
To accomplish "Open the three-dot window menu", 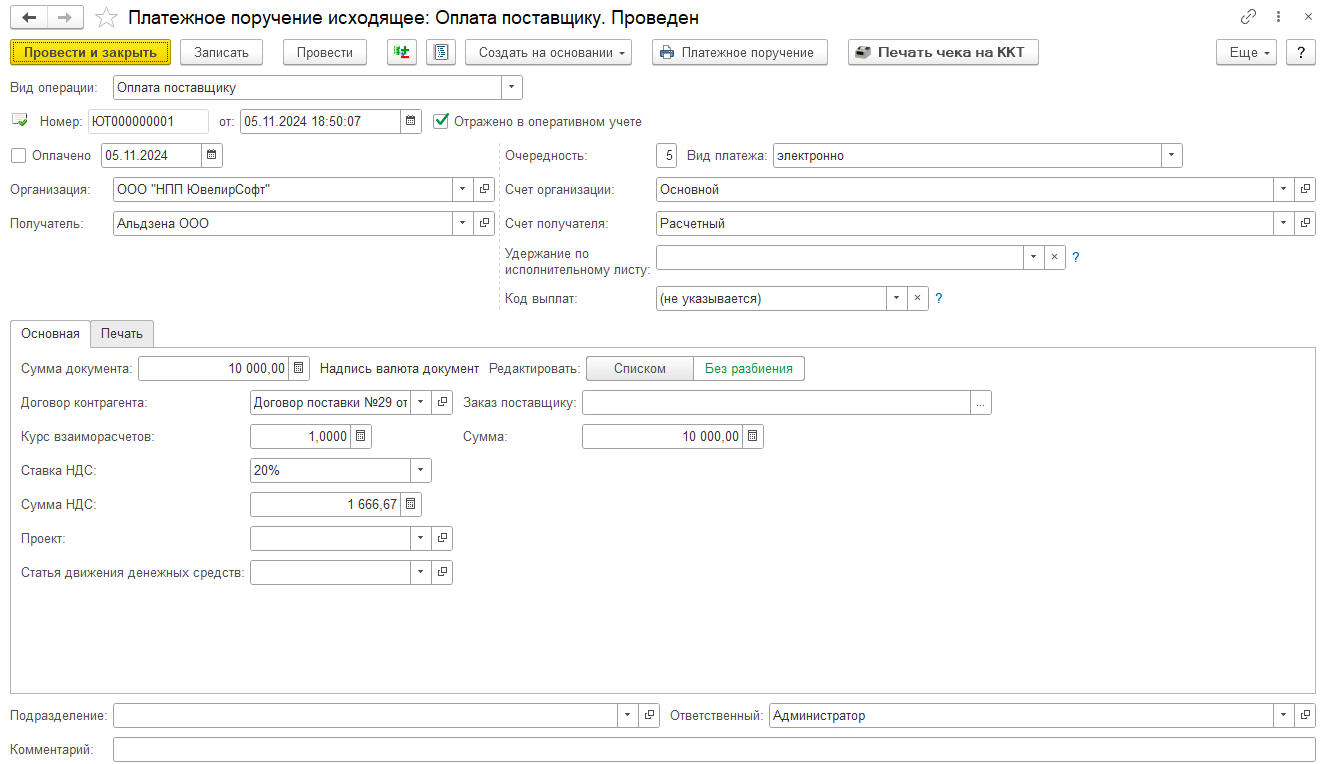I will (1279, 17).
